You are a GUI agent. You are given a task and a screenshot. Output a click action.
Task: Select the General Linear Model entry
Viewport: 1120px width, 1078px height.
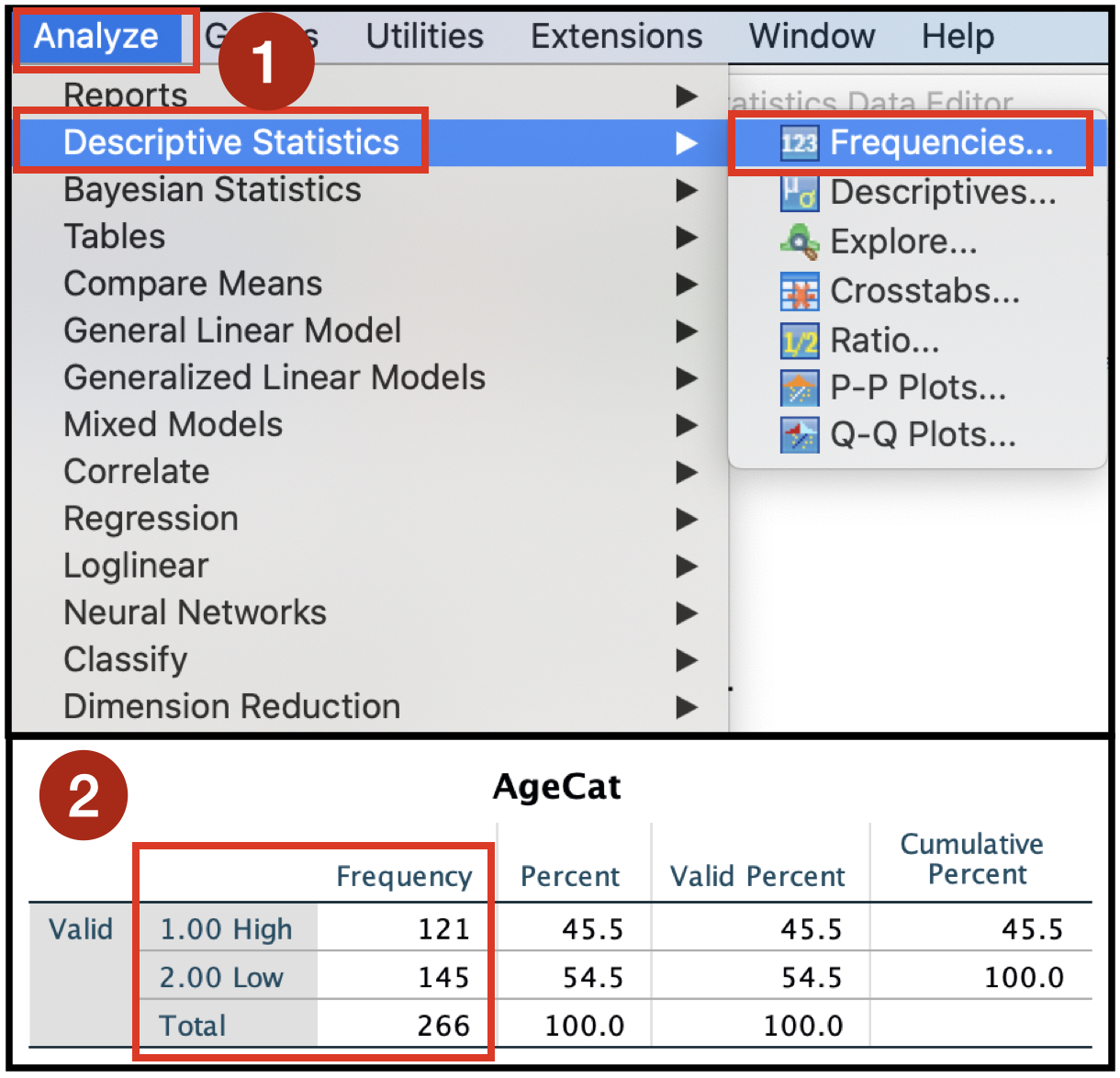pyautogui.click(x=232, y=331)
